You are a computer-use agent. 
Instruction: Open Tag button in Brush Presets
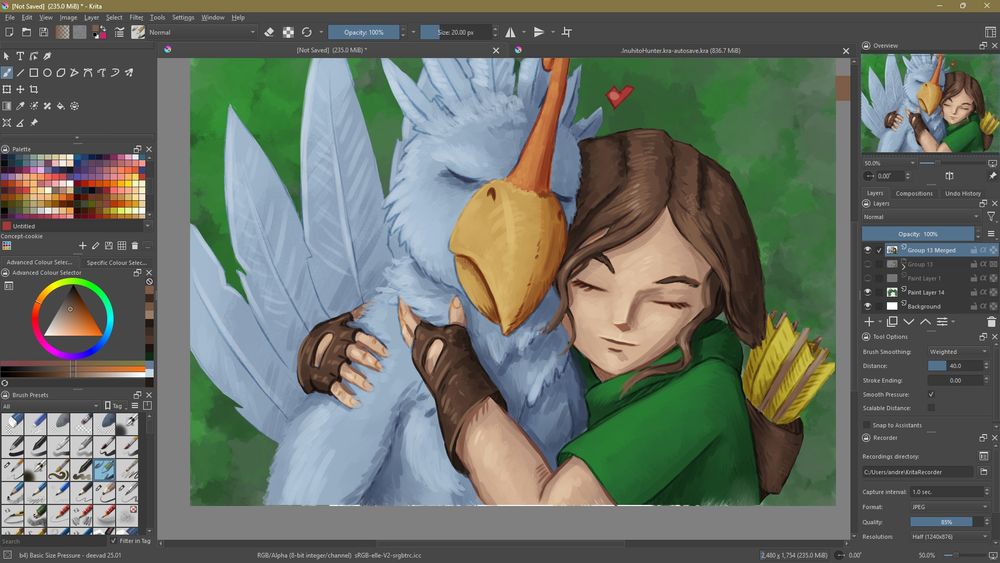(114, 406)
